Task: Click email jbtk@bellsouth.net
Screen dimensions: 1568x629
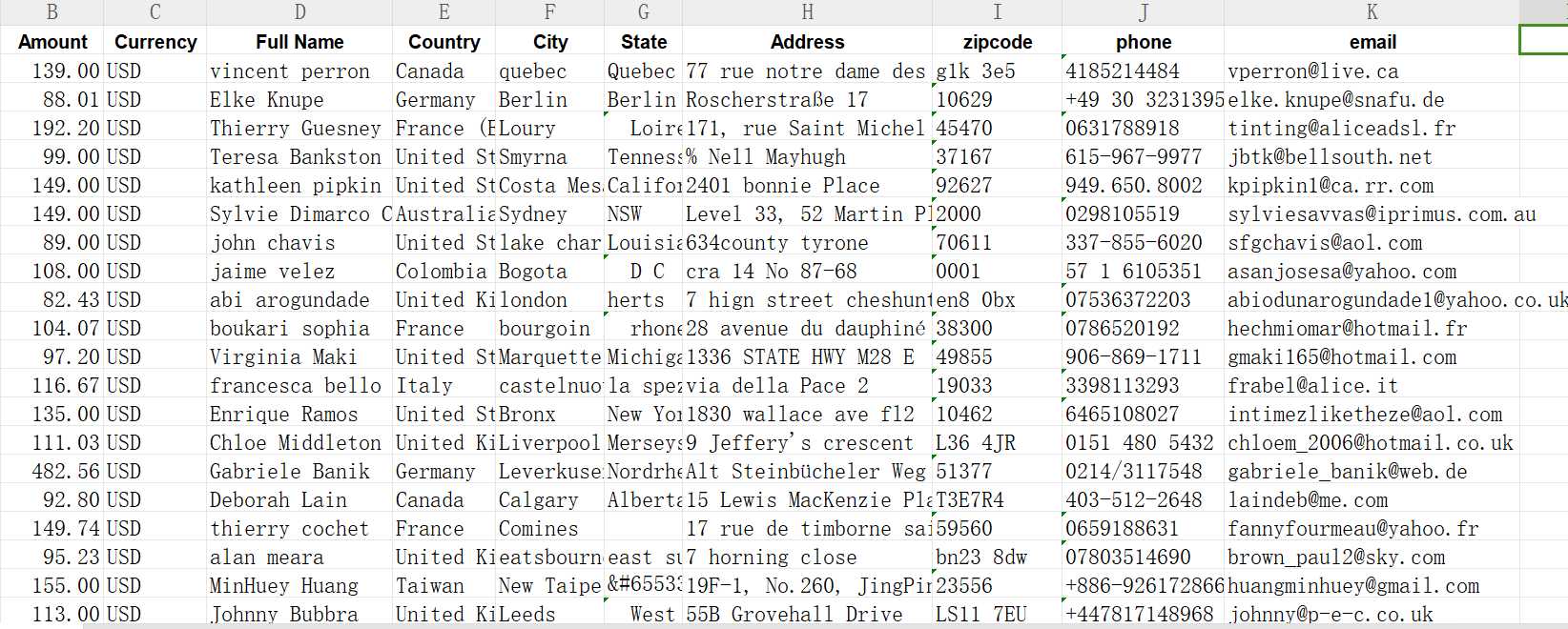Action: (x=1372, y=156)
